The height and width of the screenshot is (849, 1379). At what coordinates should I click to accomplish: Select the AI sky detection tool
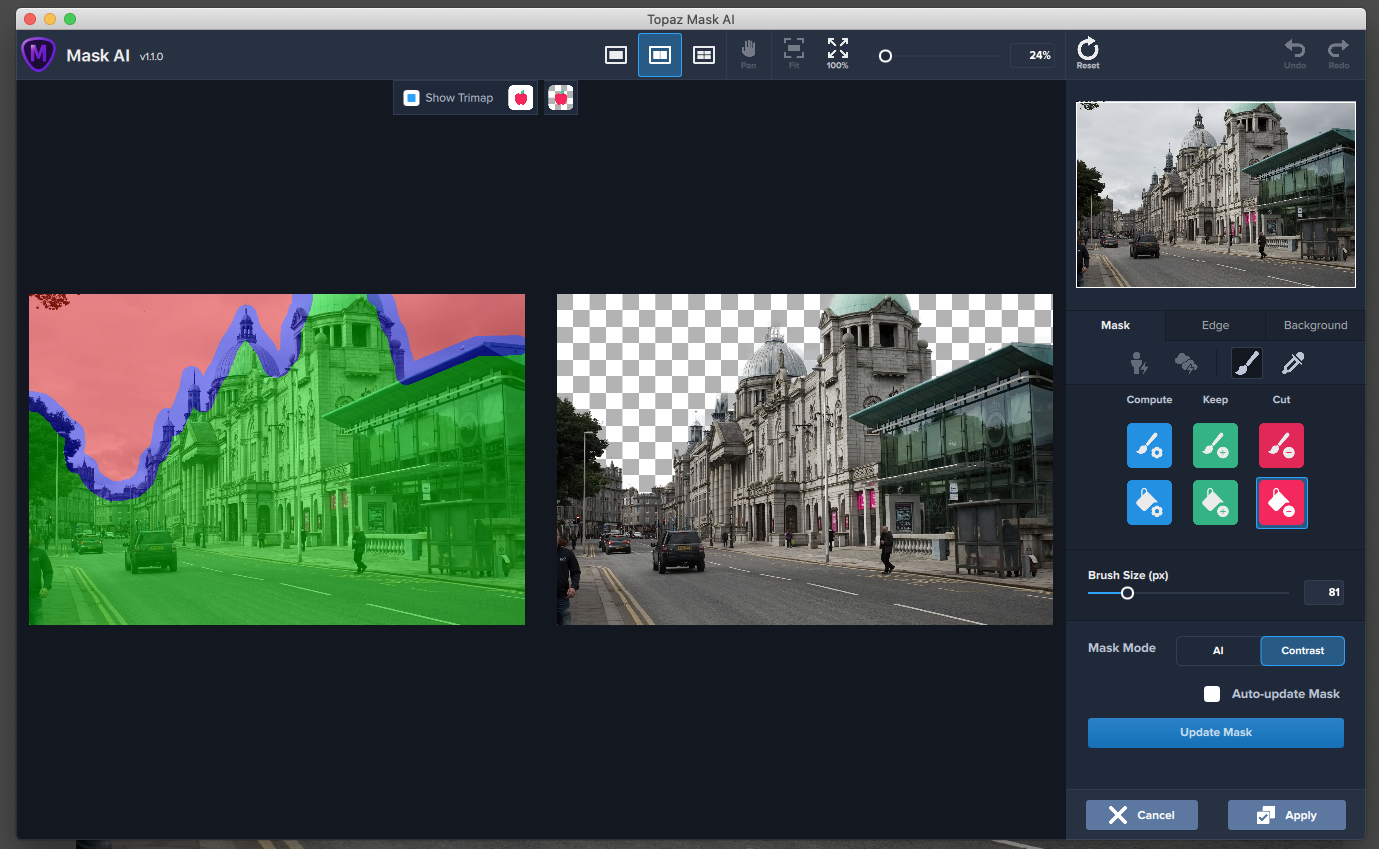pyautogui.click(x=1186, y=363)
